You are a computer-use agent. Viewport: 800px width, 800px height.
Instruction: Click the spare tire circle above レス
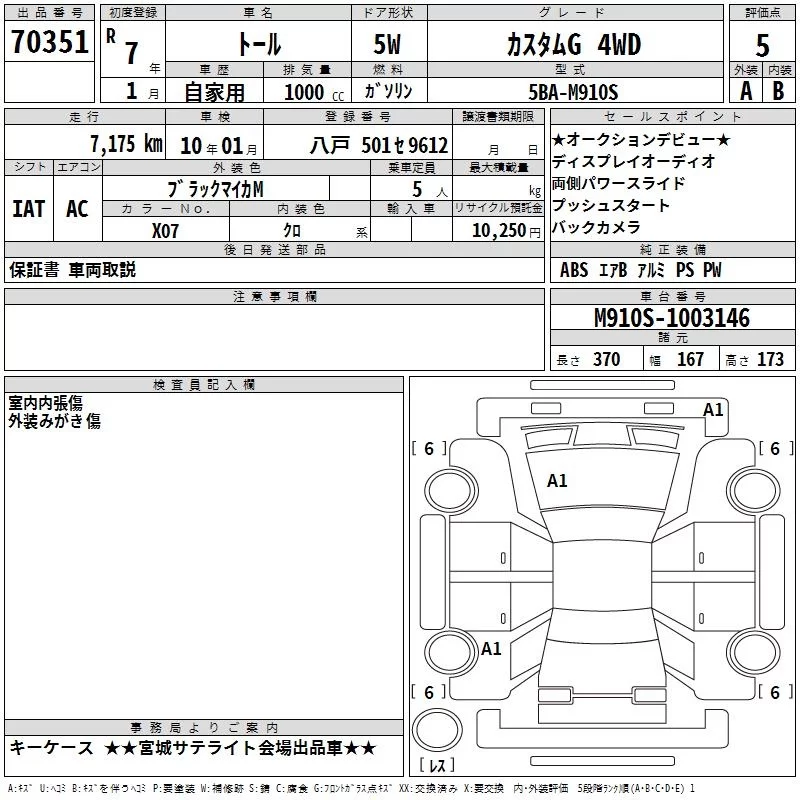(437, 730)
